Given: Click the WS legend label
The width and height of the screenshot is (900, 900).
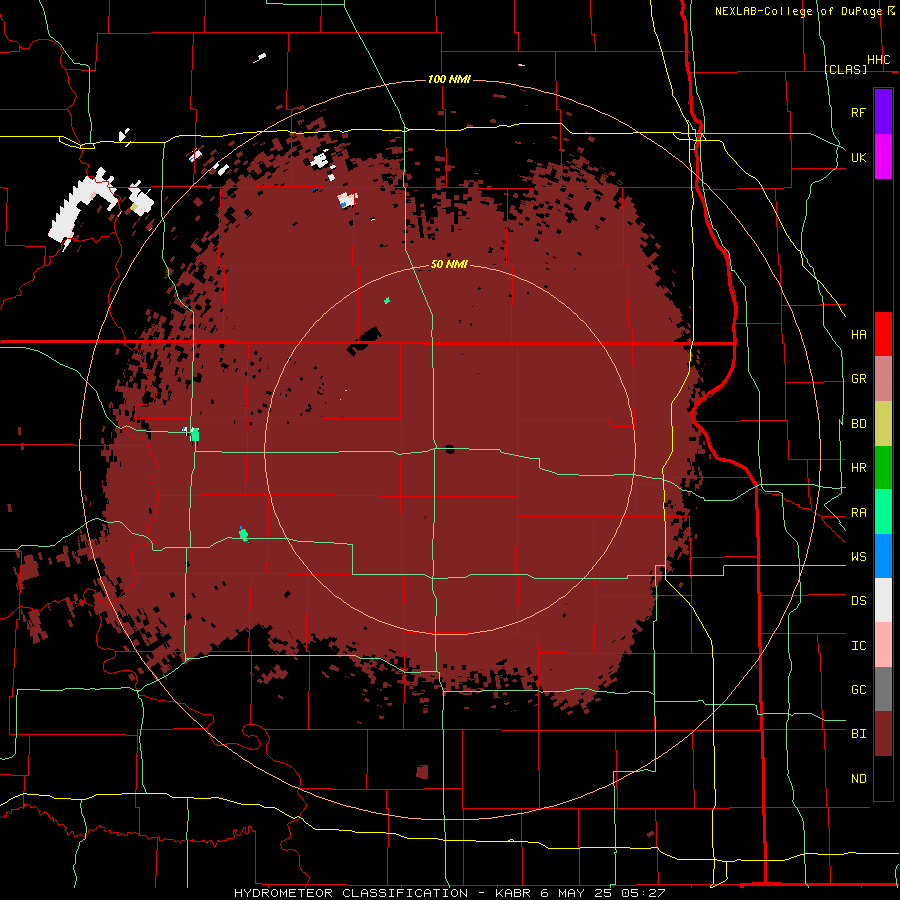Looking at the screenshot, I should pos(858,557).
